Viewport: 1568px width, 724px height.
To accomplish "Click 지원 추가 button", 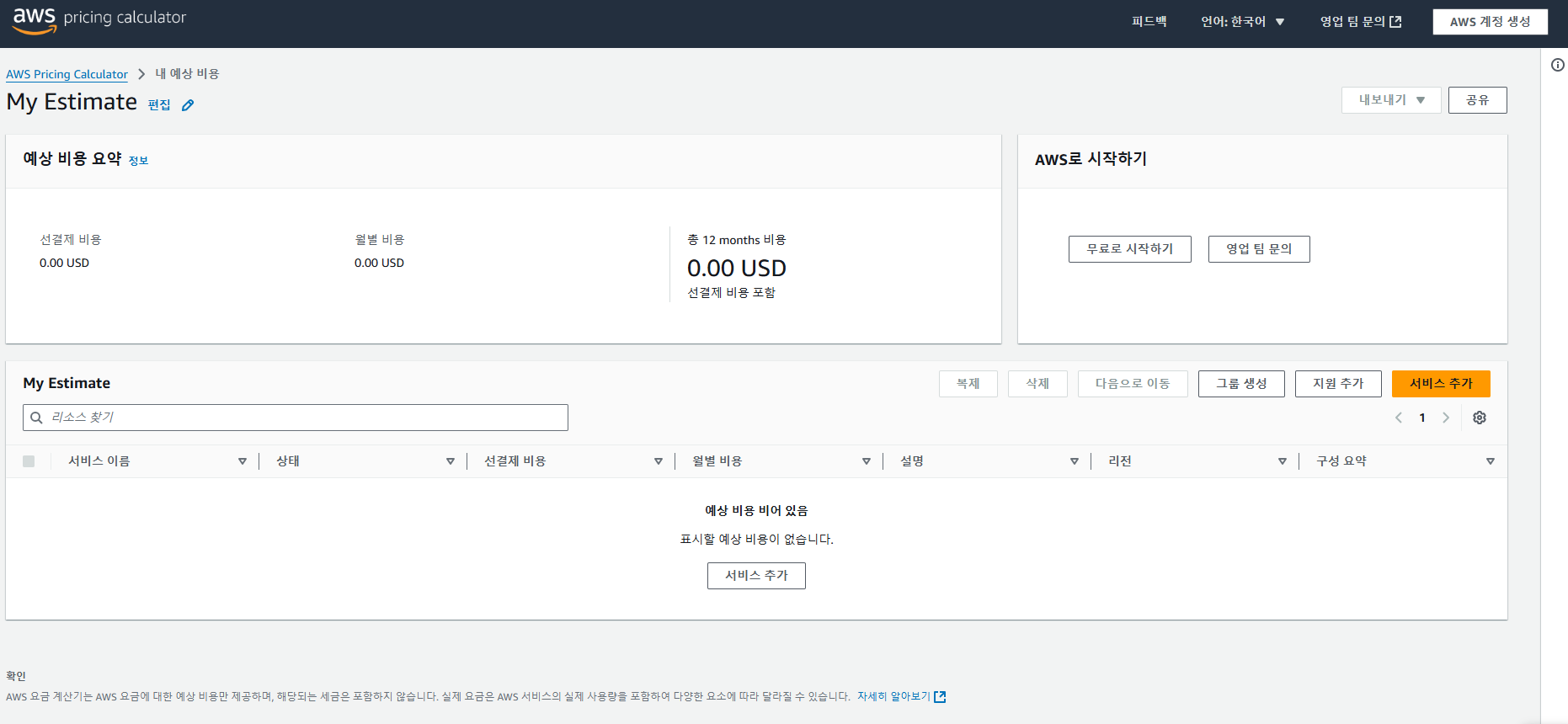I will [1338, 384].
